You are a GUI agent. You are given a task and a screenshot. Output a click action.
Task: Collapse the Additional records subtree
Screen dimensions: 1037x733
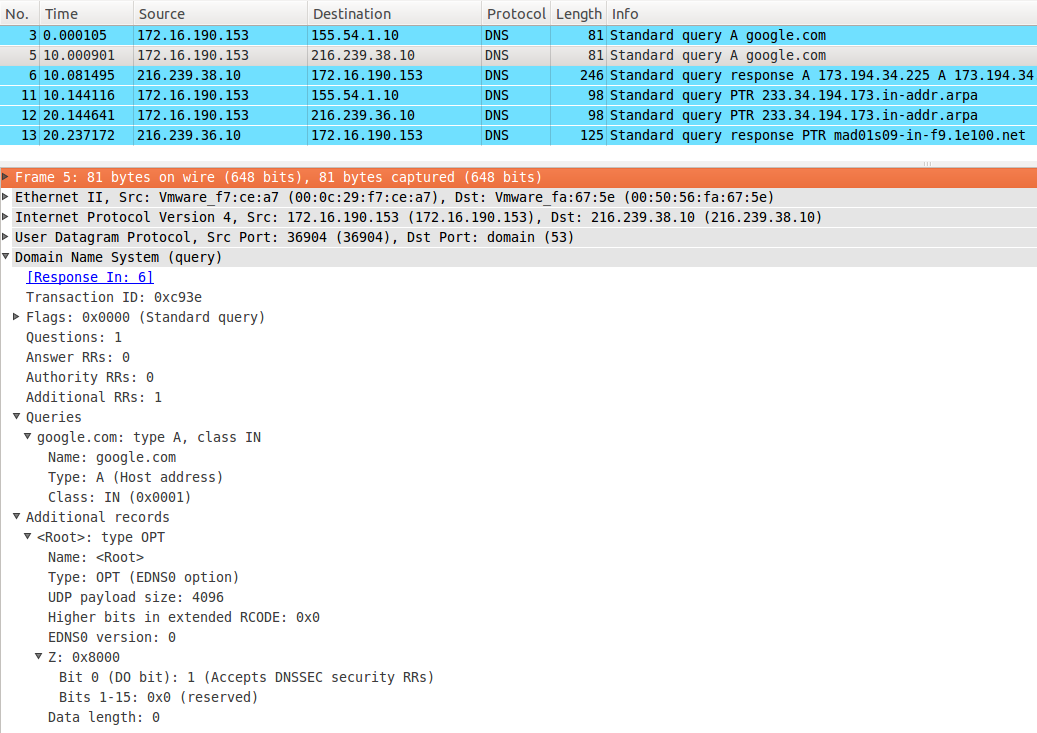click(17, 516)
